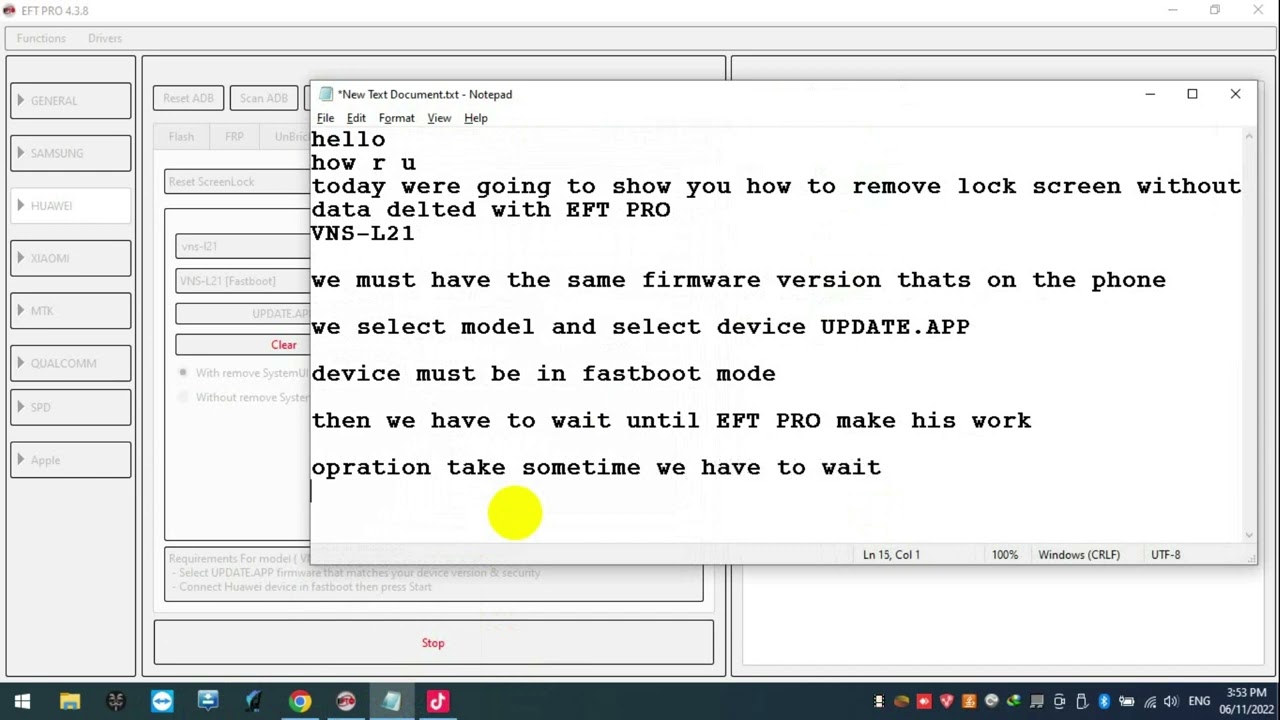
Task: Click 'UTF-8' encoding in Notepad status bar
Action: click(x=1166, y=554)
